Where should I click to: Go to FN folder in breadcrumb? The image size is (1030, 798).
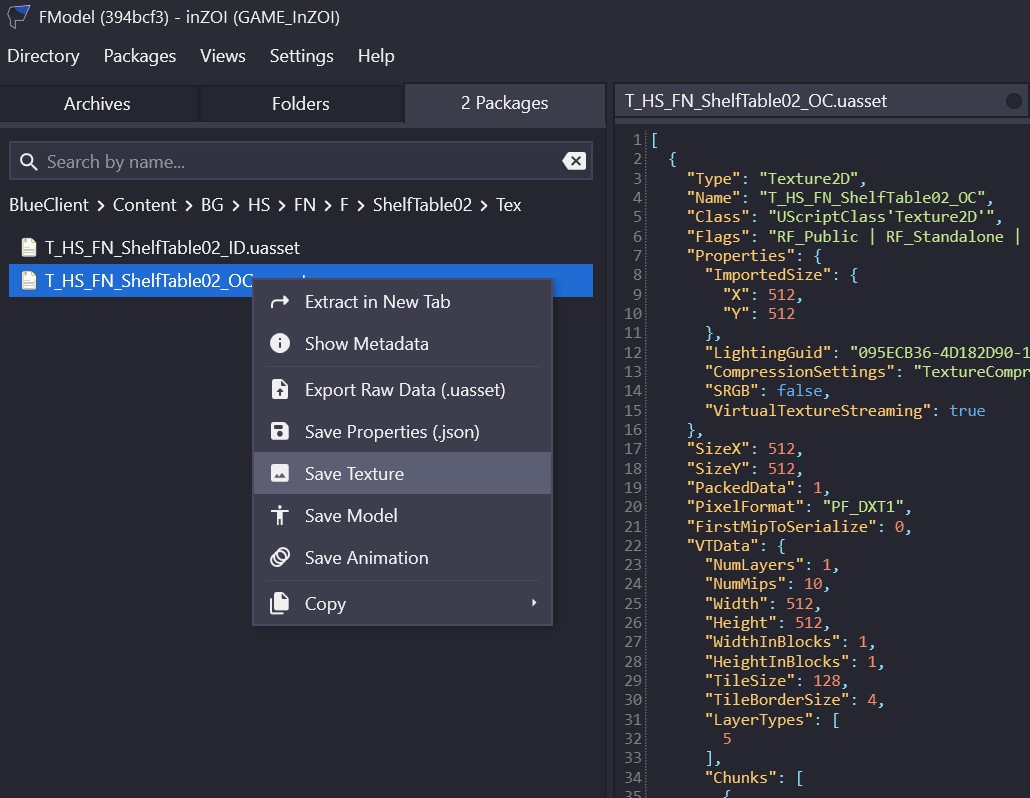(305, 205)
